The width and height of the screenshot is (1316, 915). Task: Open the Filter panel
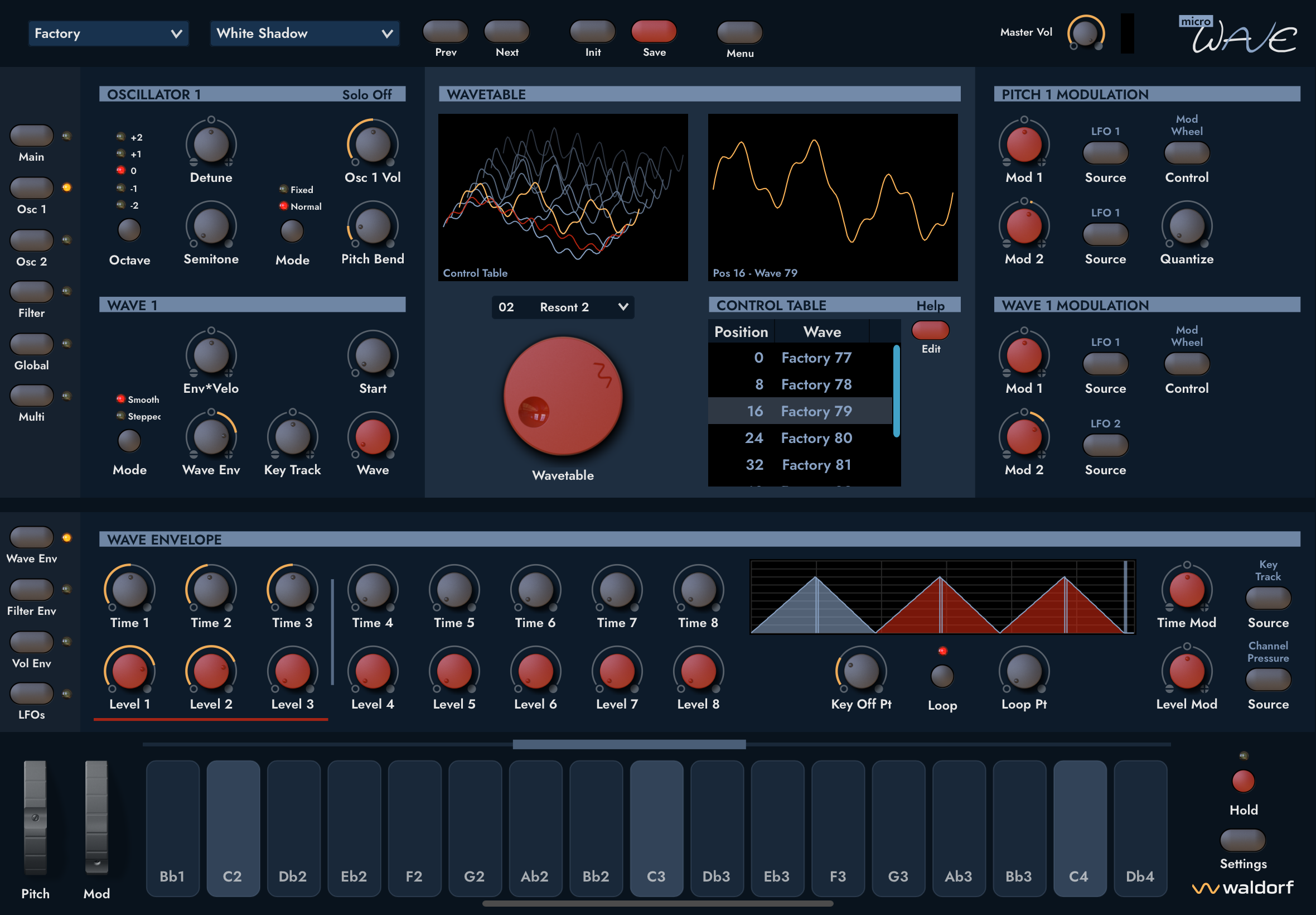32,291
